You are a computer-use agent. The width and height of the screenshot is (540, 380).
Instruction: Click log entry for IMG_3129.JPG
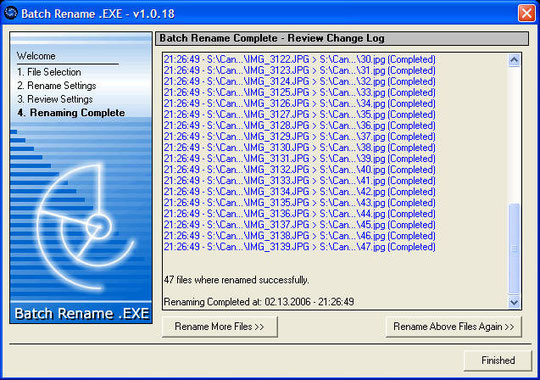[300, 136]
